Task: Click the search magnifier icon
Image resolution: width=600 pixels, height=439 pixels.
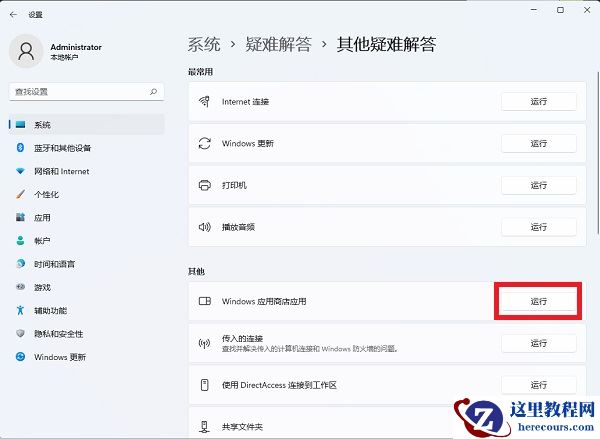Action: point(153,91)
